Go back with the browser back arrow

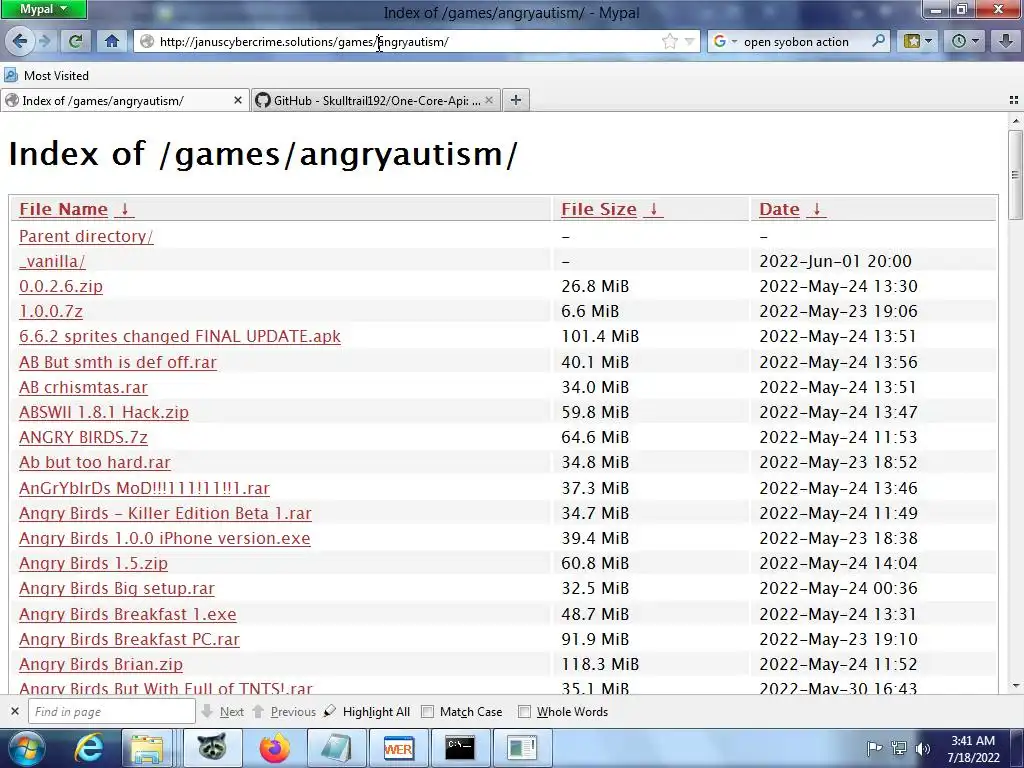point(19,41)
